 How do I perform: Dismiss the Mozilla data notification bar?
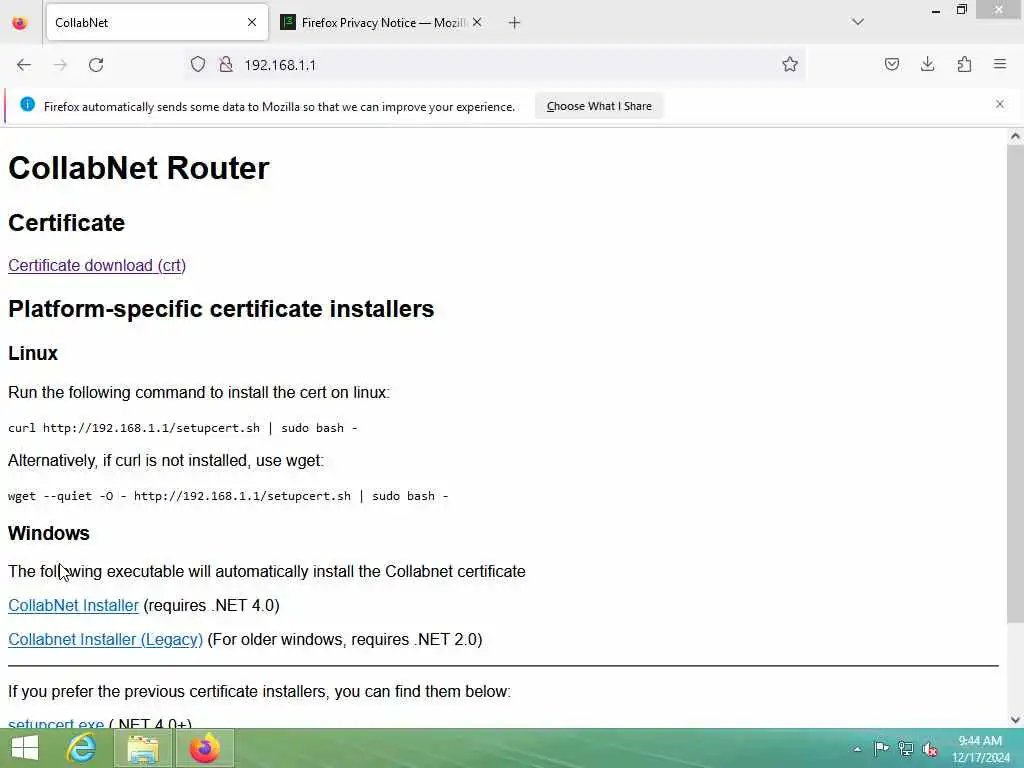(x=1000, y=104)
